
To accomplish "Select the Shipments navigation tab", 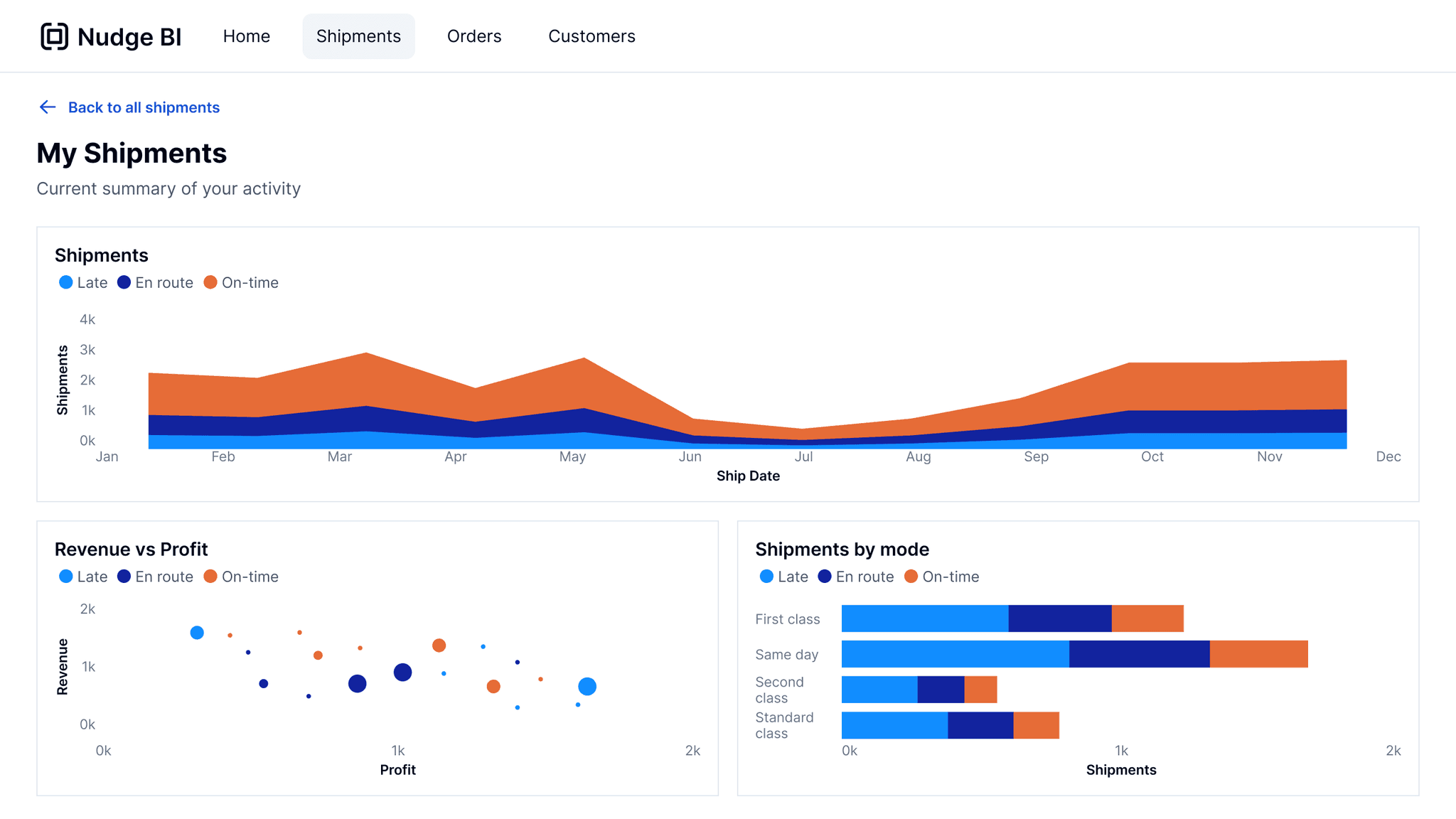I will (358, 36).
